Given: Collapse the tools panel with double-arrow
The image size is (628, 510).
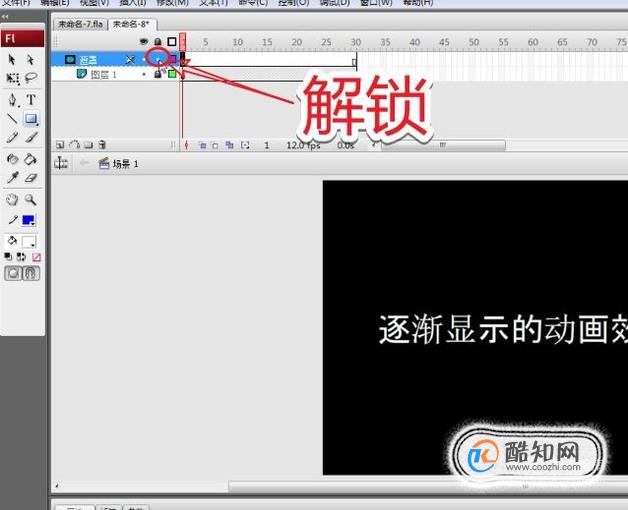Looking at the screenshot, I should click(5, 16).
